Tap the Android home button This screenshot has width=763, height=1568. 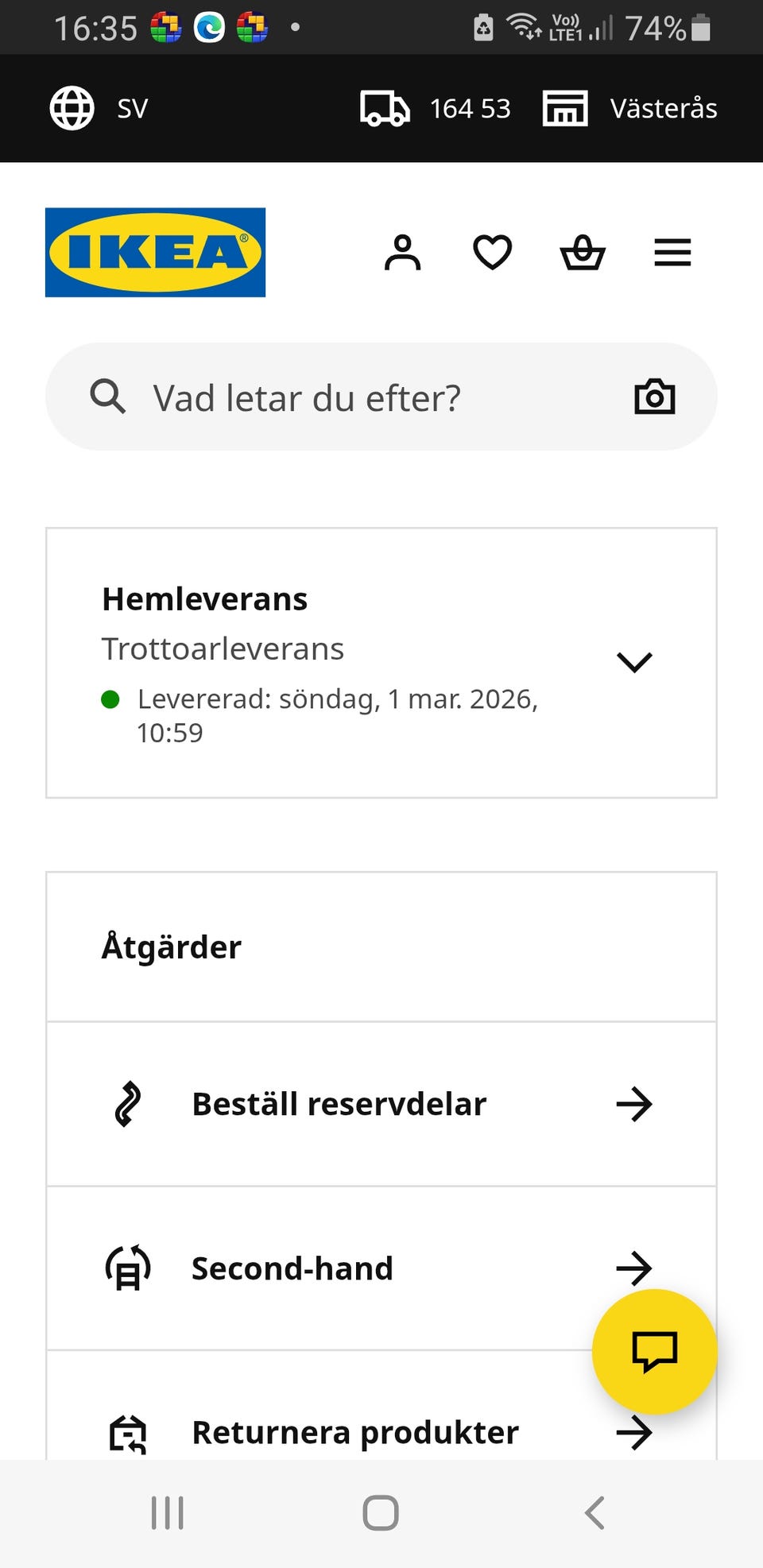click(x=381, y=1512)
